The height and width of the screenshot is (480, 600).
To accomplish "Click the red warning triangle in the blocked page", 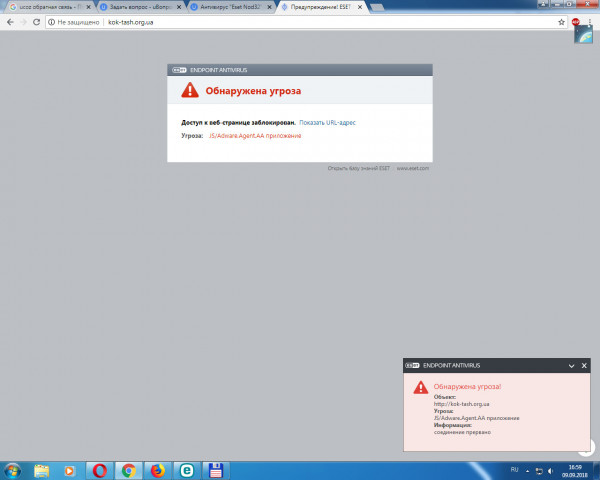I will click(x=190, y=90).
